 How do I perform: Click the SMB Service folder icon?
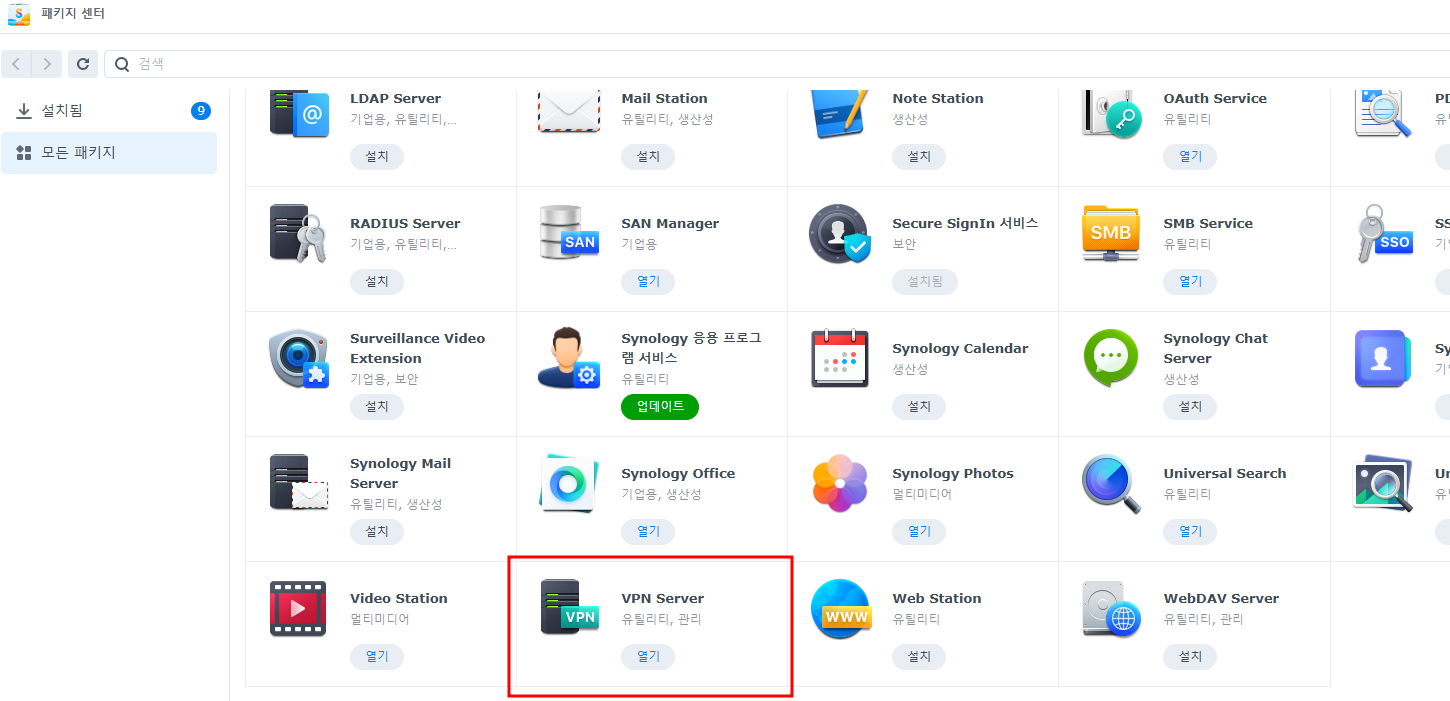(1111, 234)
